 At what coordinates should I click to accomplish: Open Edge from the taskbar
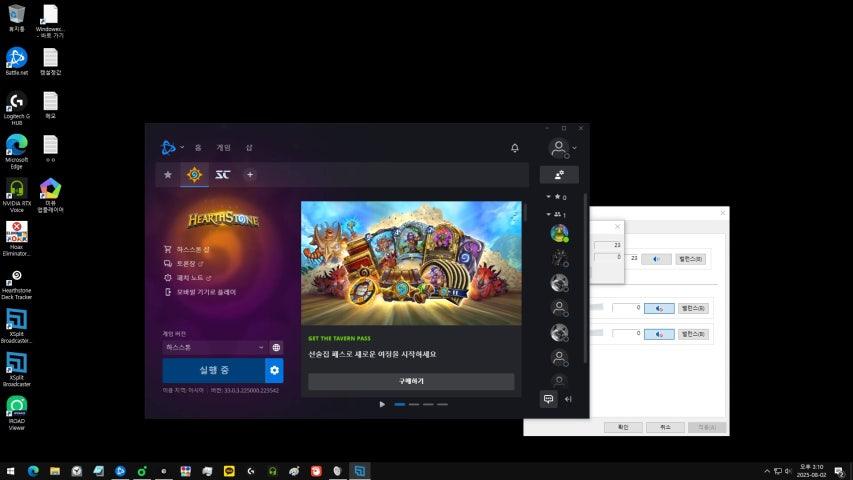point(33,471)
